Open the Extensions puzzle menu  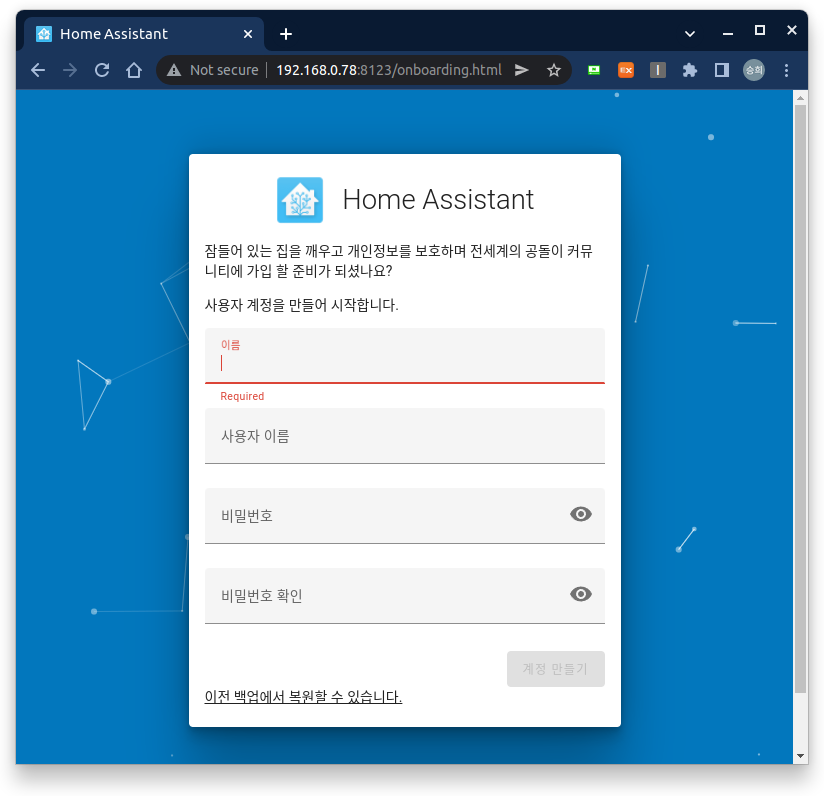(x=689, y=70)
